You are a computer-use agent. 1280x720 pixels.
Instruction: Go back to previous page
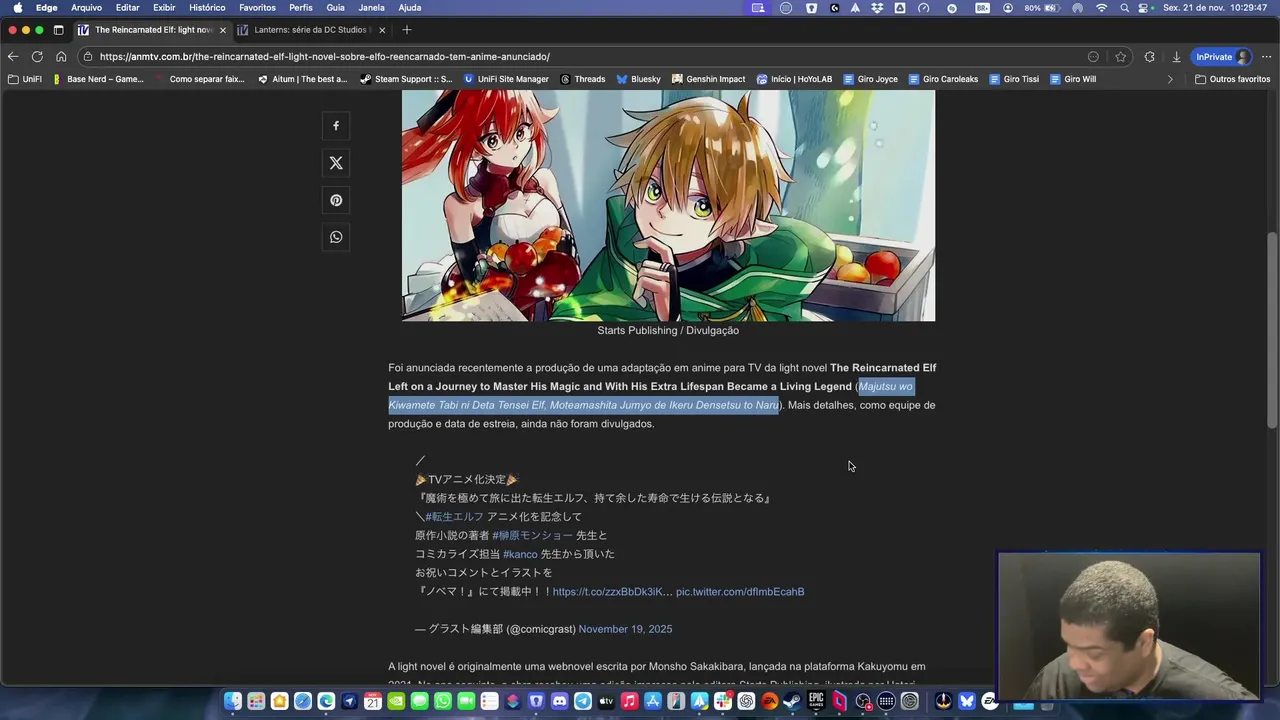pyautogui.click(x=13, y=57)
